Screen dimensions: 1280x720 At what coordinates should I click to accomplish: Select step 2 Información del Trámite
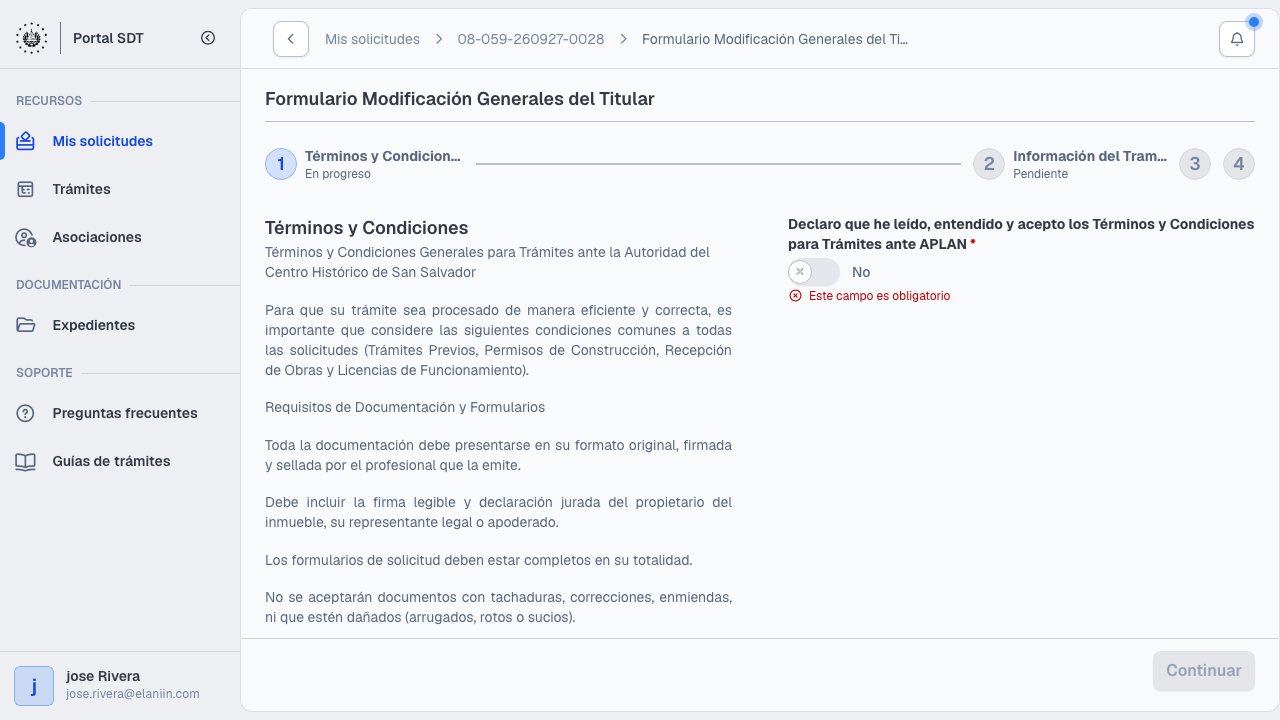coord(1071,164)
